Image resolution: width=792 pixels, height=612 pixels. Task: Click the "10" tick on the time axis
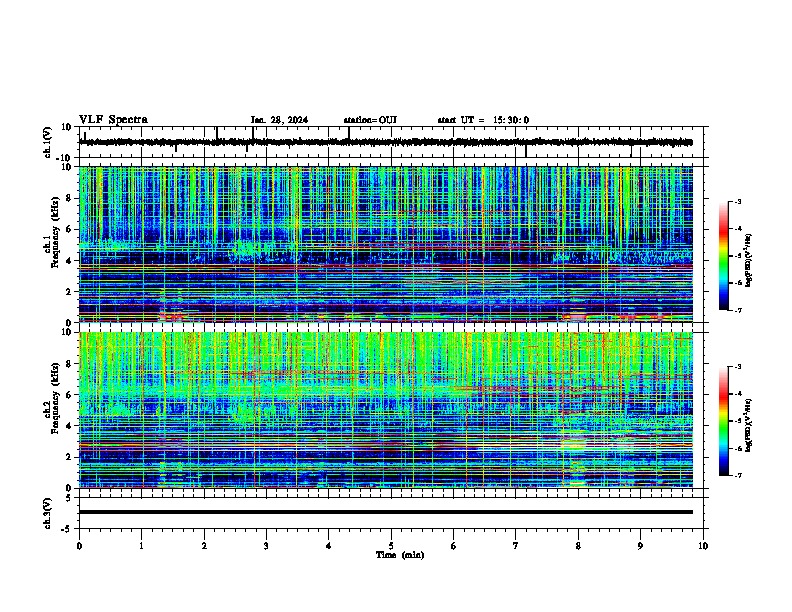(x=703, y=546)
